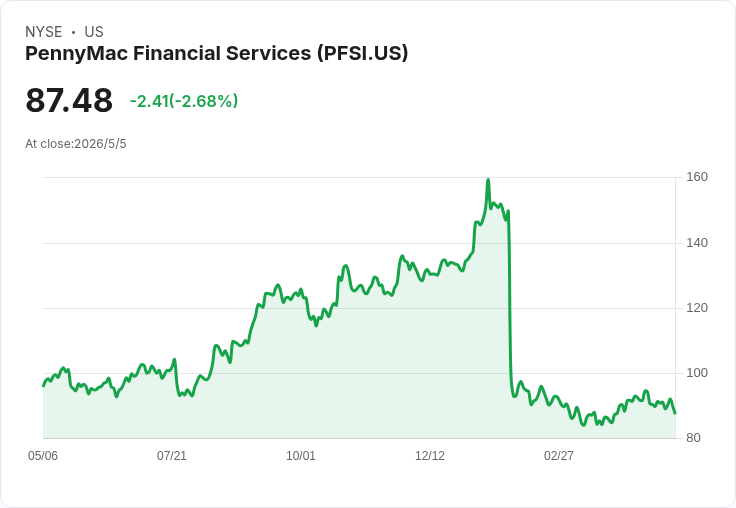
Task: Click the US market label
Action: [94, 32]
